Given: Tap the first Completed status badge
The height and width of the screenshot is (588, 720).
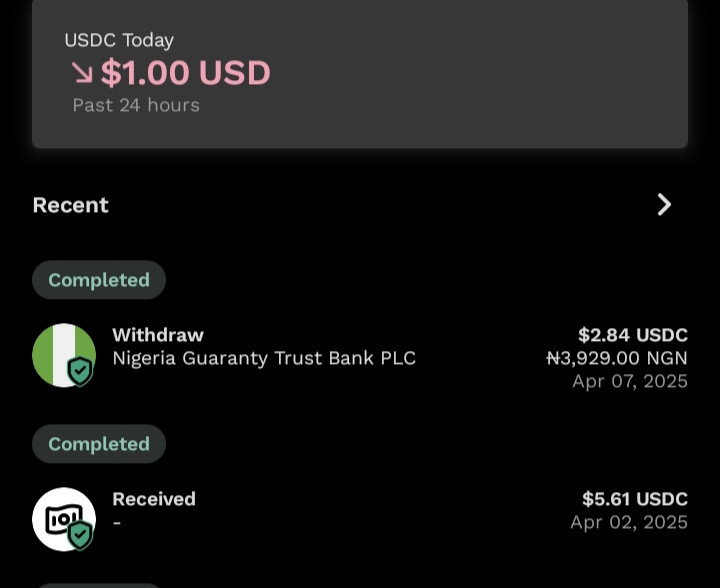Looking at the screenshot, I should tap(99, 280).
